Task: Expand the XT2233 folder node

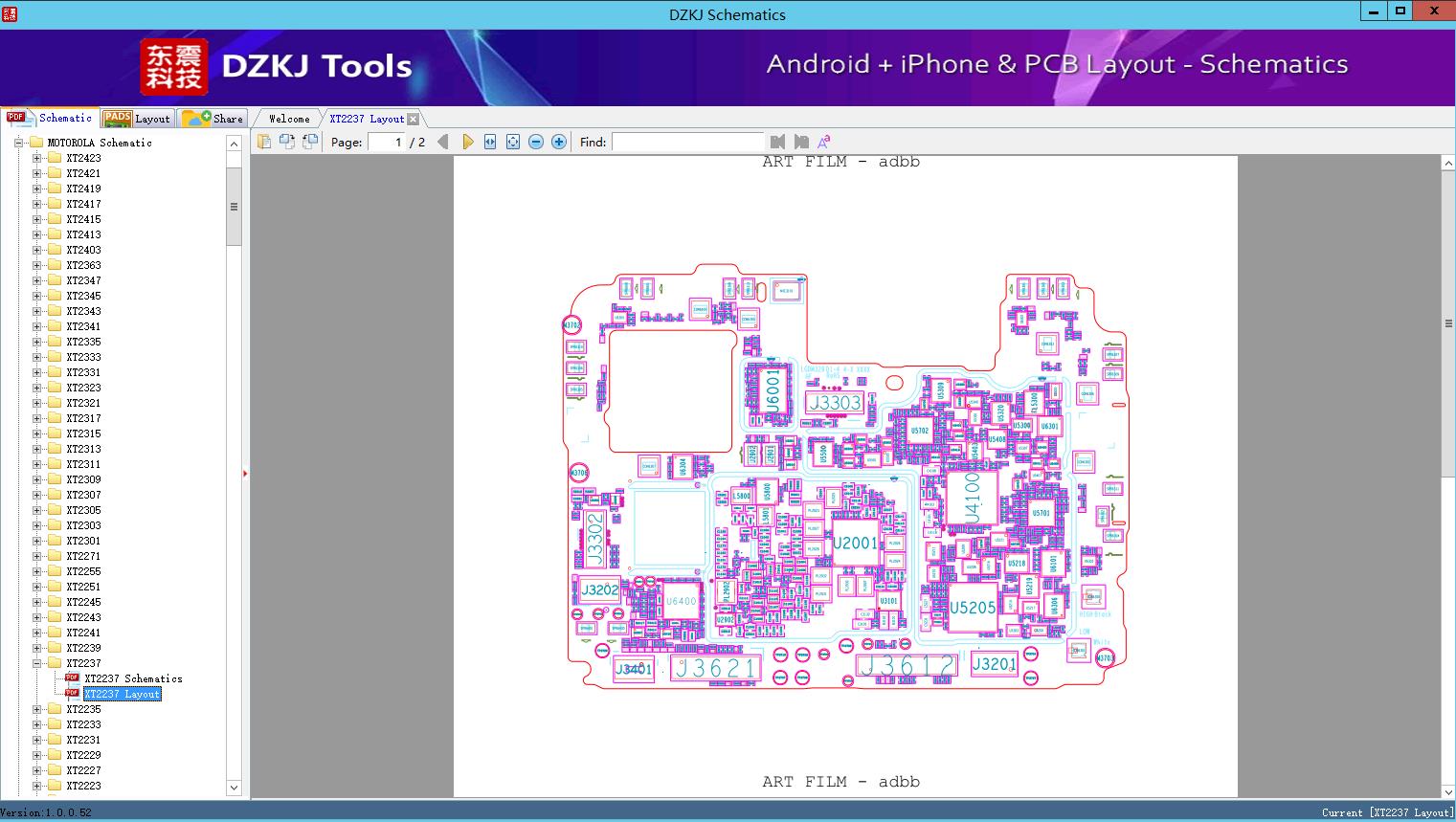Action: click(x=36, y=724)
